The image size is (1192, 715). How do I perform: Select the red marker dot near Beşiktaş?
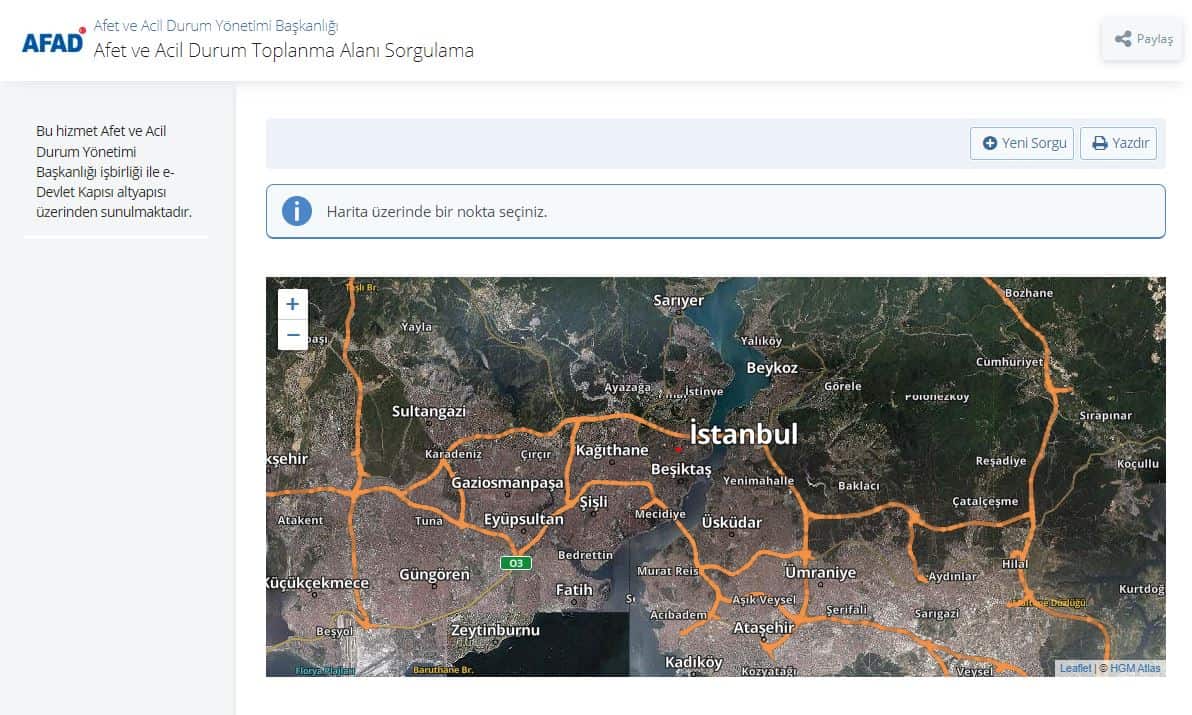click(677, 449)
